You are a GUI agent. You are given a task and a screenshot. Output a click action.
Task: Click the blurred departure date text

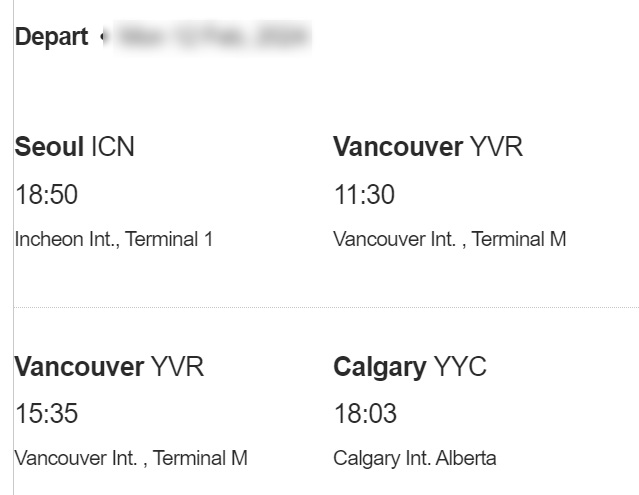click(212, 38)
